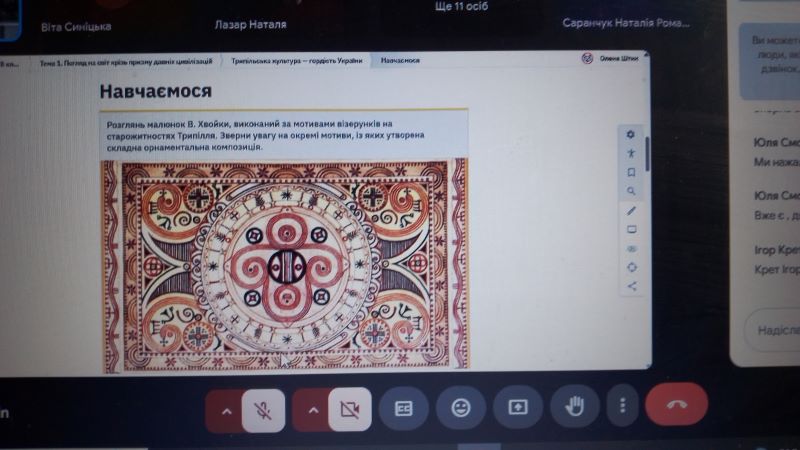Click the bookmark icon in page toolbar
This screenshot has width=800, height=450.
[x=631, y=172]
